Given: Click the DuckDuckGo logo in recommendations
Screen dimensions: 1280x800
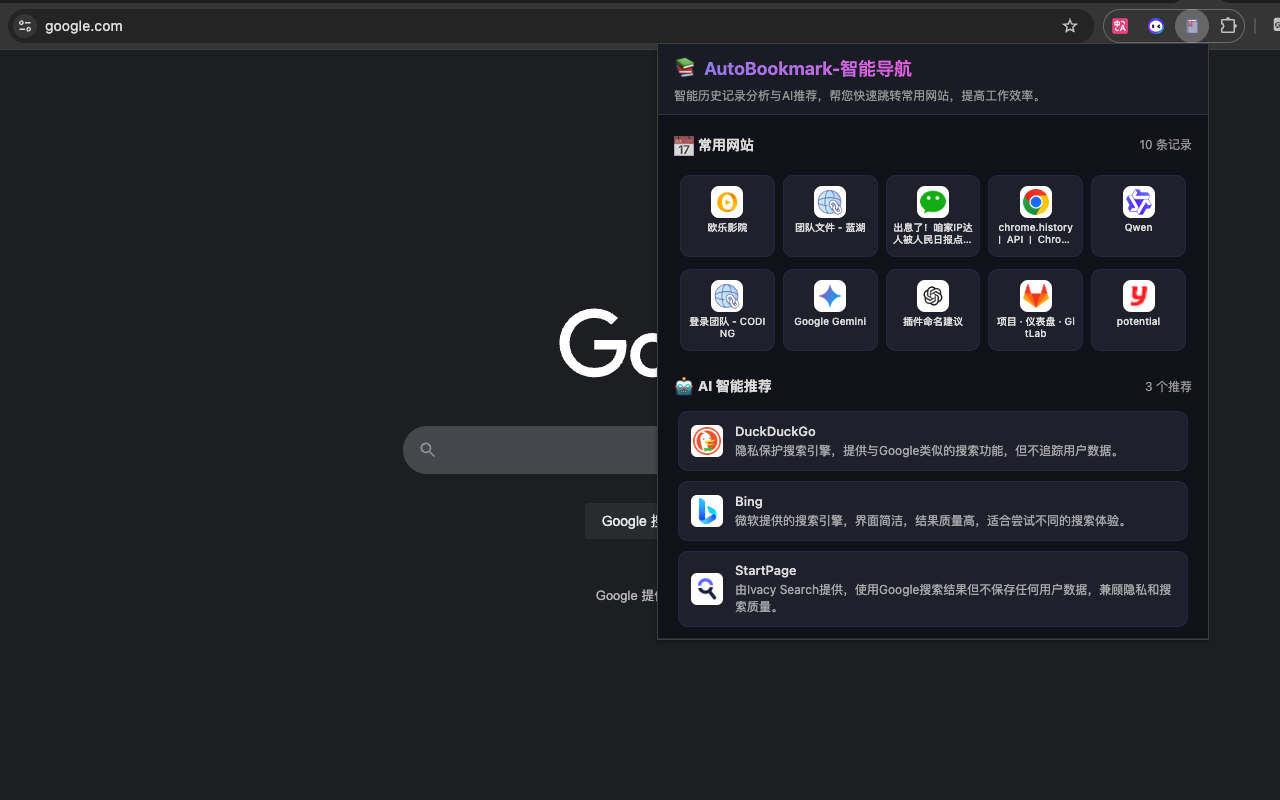Looking at the screenshot, I should tap(706, 441).
